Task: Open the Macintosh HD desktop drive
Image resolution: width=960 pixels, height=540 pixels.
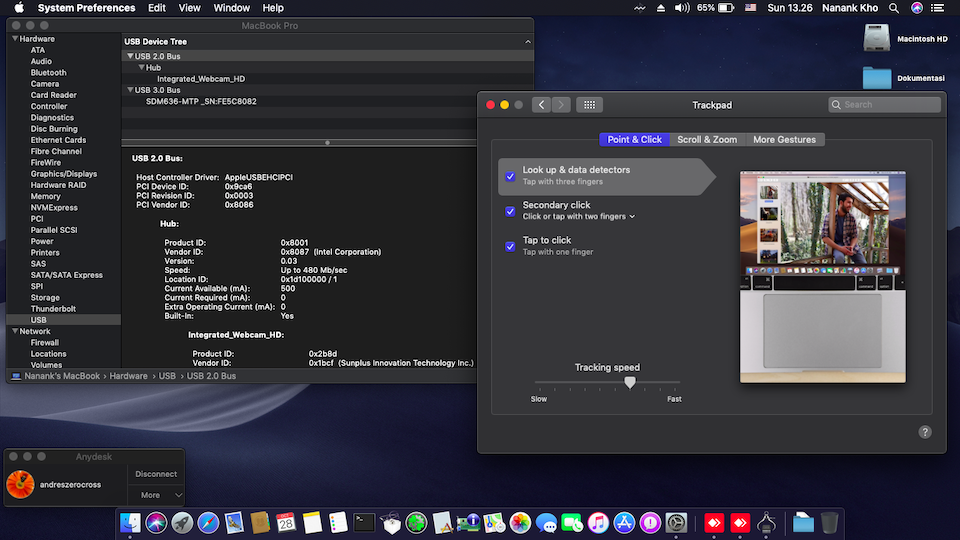Action: coord(877,38)
